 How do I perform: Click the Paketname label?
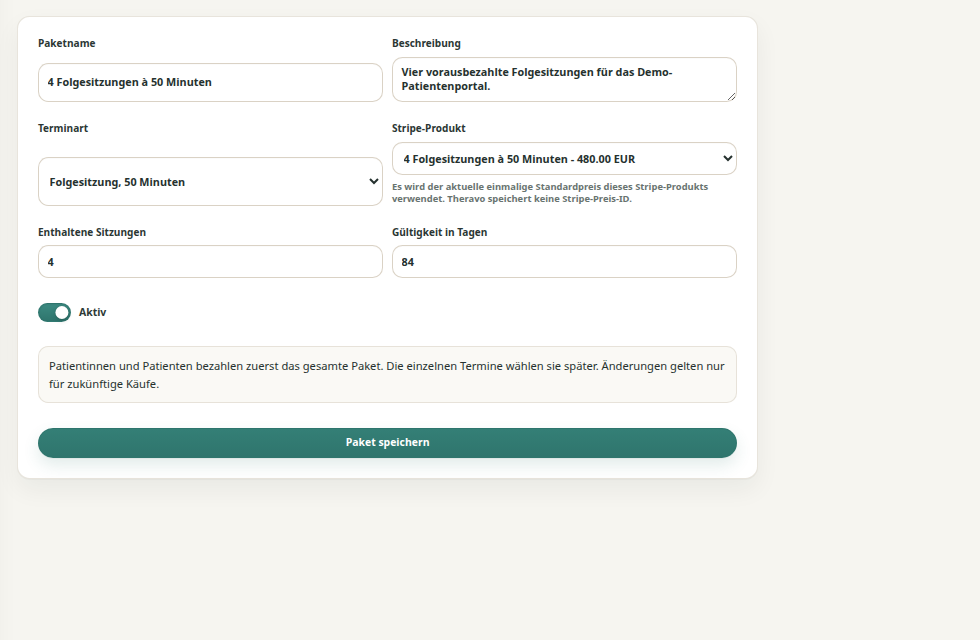pyautogui.click(x=67, y=43)
